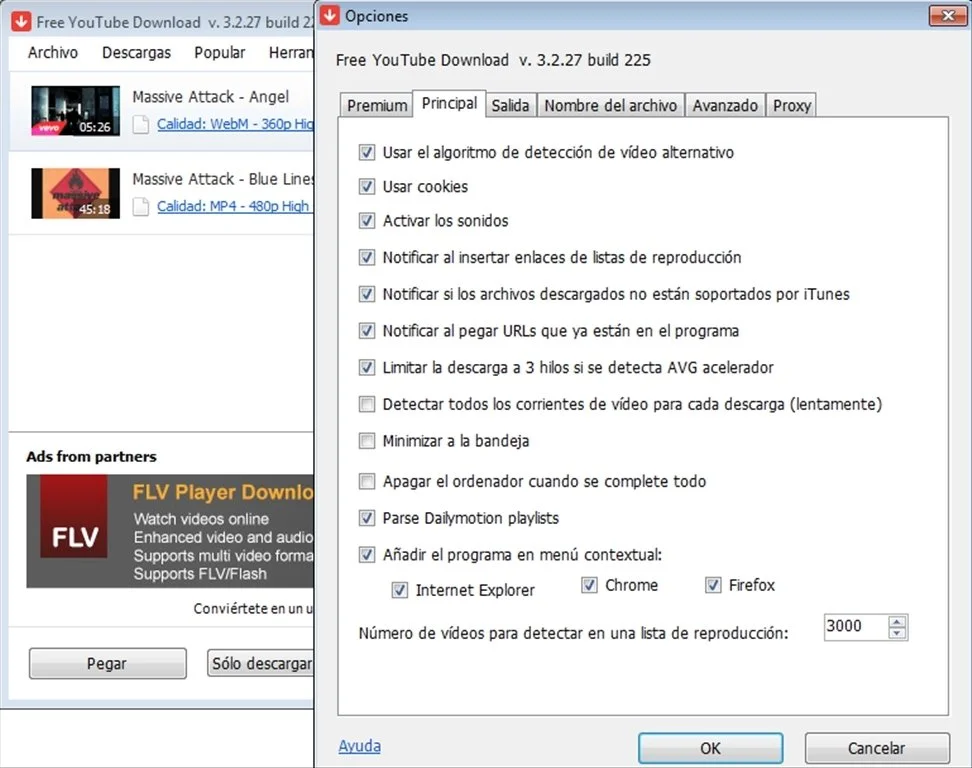This screenshot has height=768, width=972.
Task: Switch to the Salida tab
Action: [511, 104]
